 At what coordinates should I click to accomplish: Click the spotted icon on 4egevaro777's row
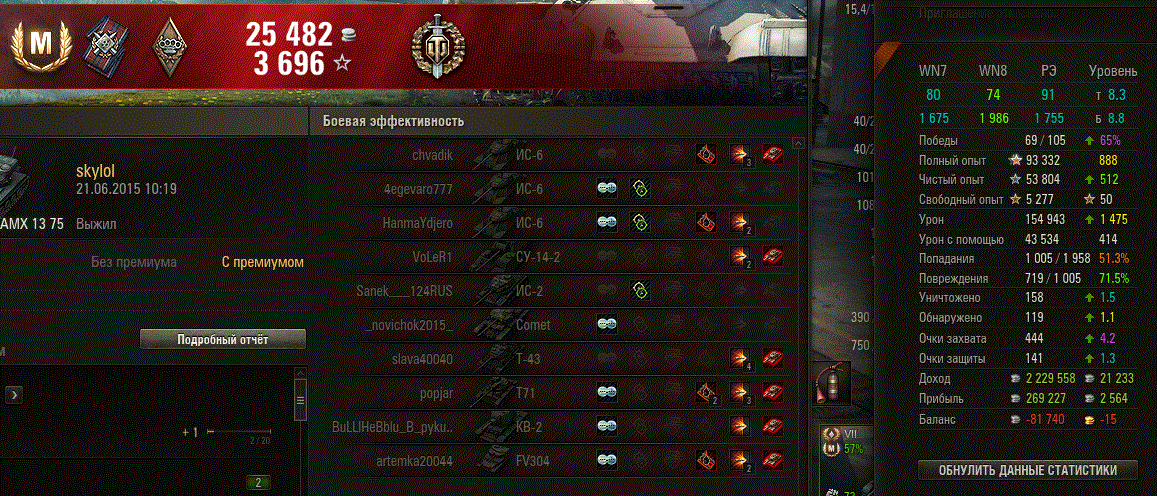[607, 188]
